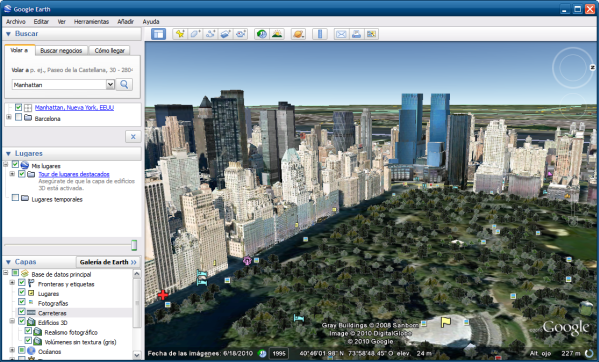Collapse the Mis lugares tree node
The image size is (599, 362).
(x=6, y=165)
